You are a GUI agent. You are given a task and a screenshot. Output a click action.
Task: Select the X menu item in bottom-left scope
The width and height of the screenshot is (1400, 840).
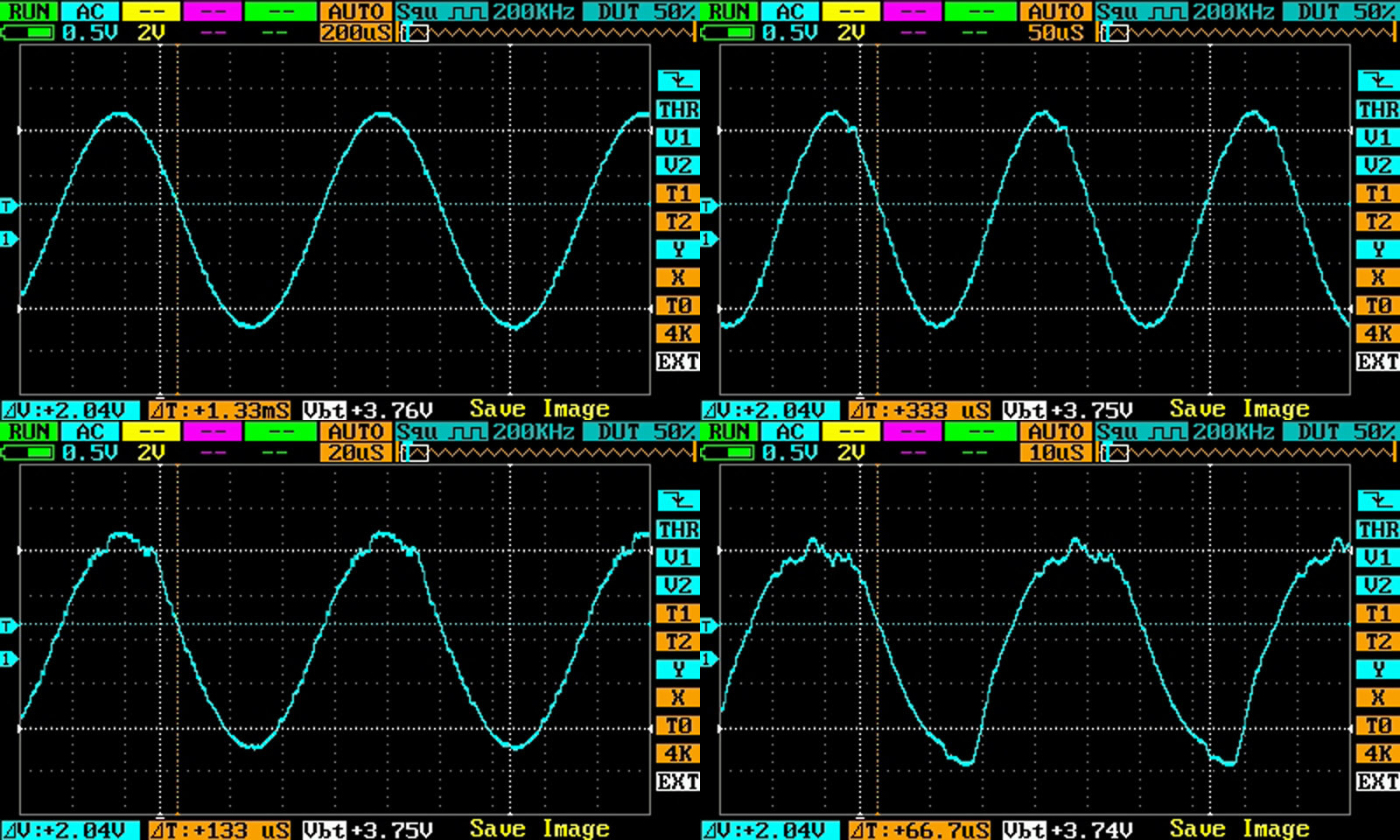[678, 697]
